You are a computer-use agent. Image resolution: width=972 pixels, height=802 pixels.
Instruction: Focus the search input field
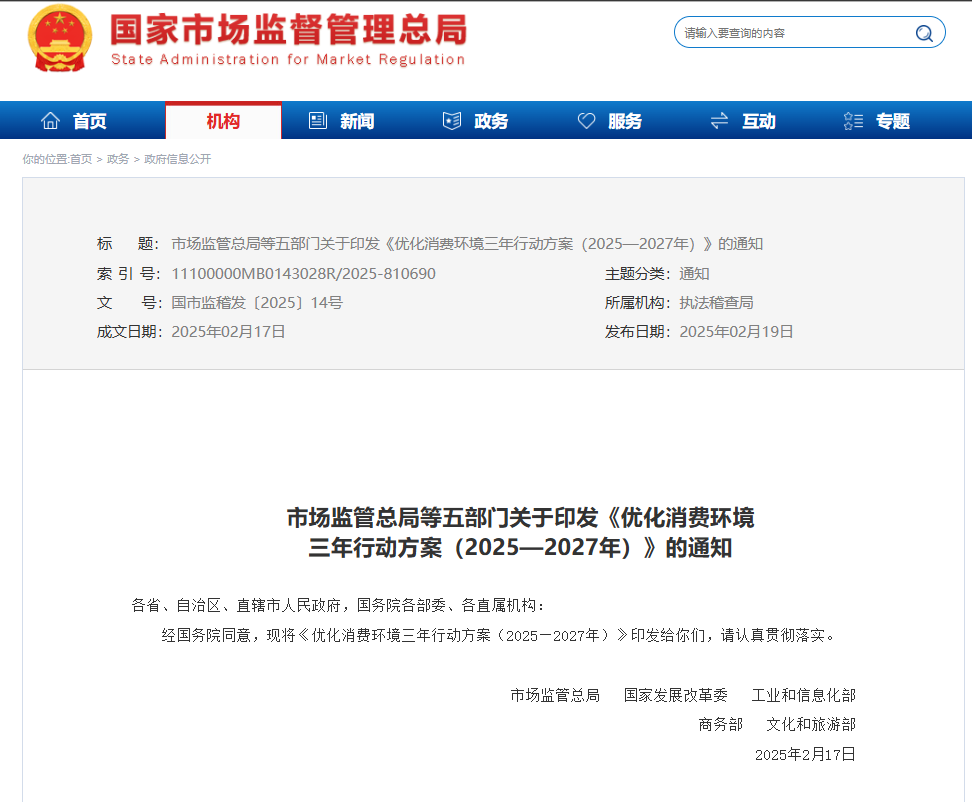click(810, 33)
